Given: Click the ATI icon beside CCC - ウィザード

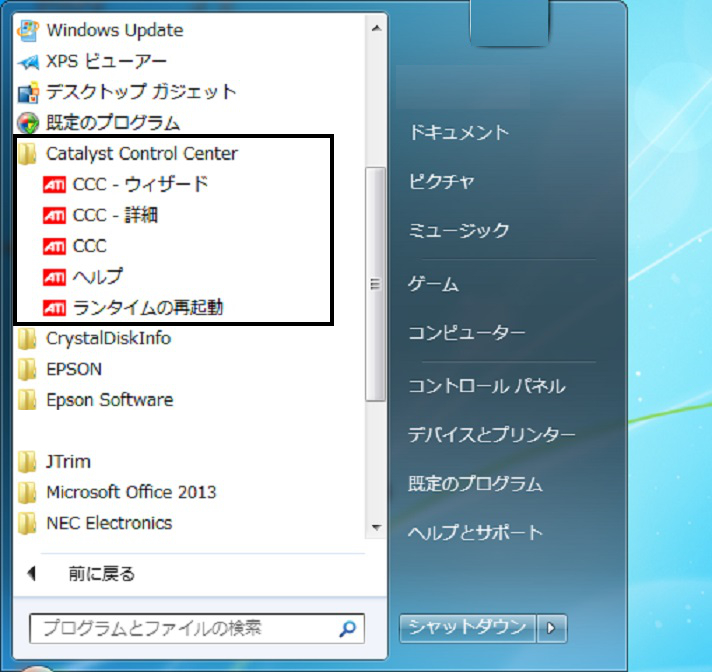Looking at the screenshot, I should click(x=54, y=185).
